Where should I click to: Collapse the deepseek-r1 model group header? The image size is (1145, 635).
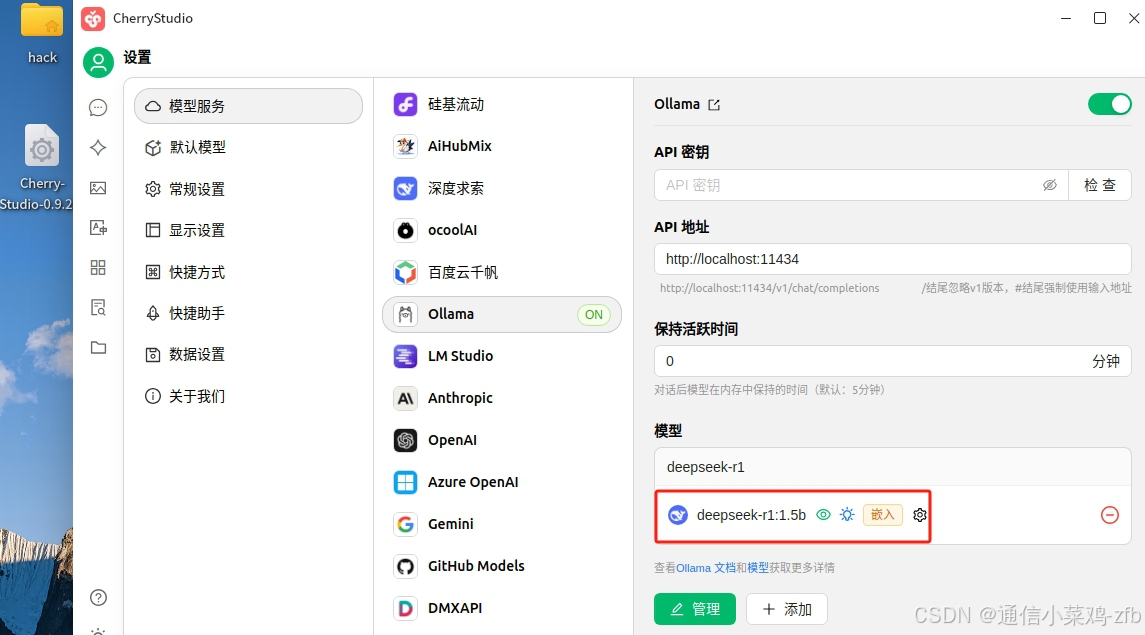click(892, 467)
